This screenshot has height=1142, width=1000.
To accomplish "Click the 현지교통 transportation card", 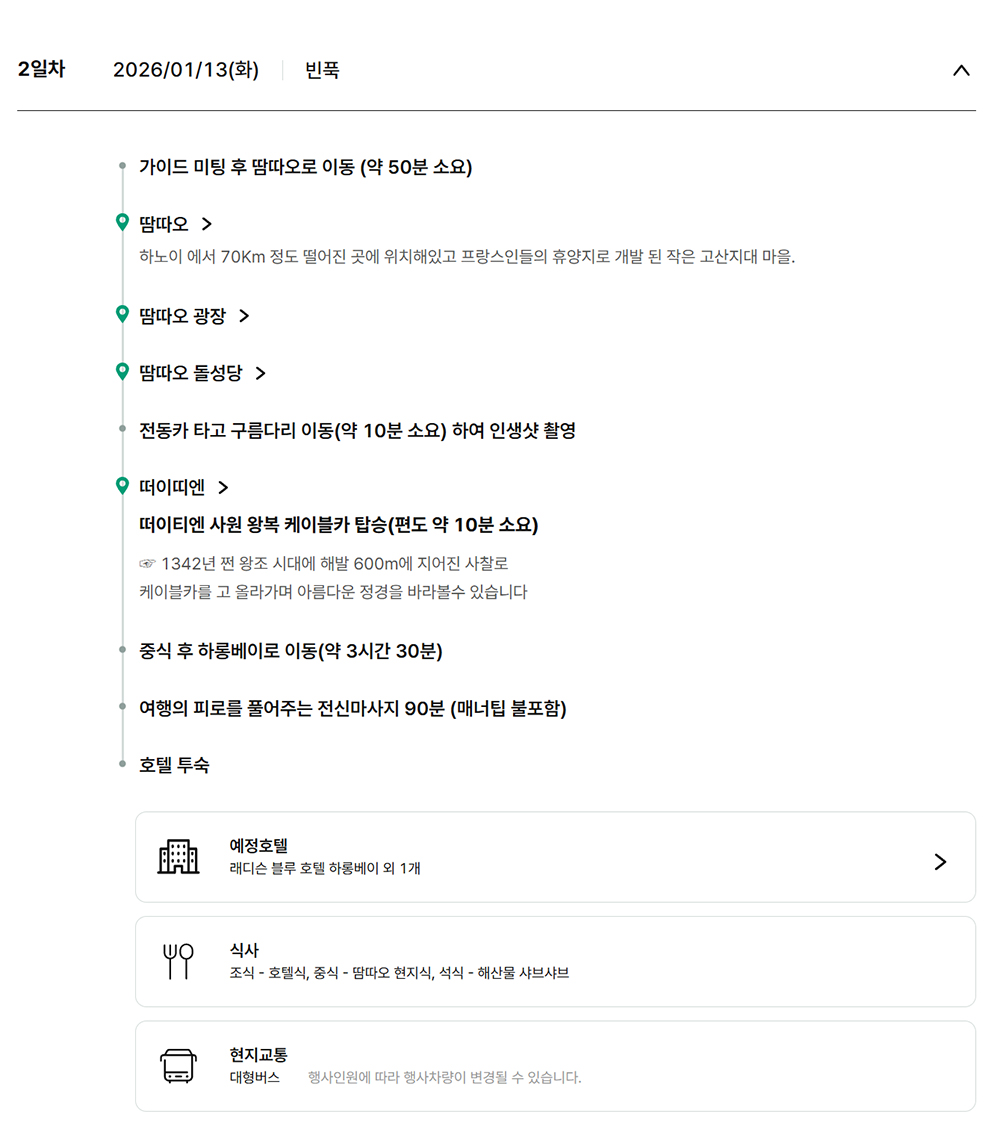I will tap(555, 1066).
